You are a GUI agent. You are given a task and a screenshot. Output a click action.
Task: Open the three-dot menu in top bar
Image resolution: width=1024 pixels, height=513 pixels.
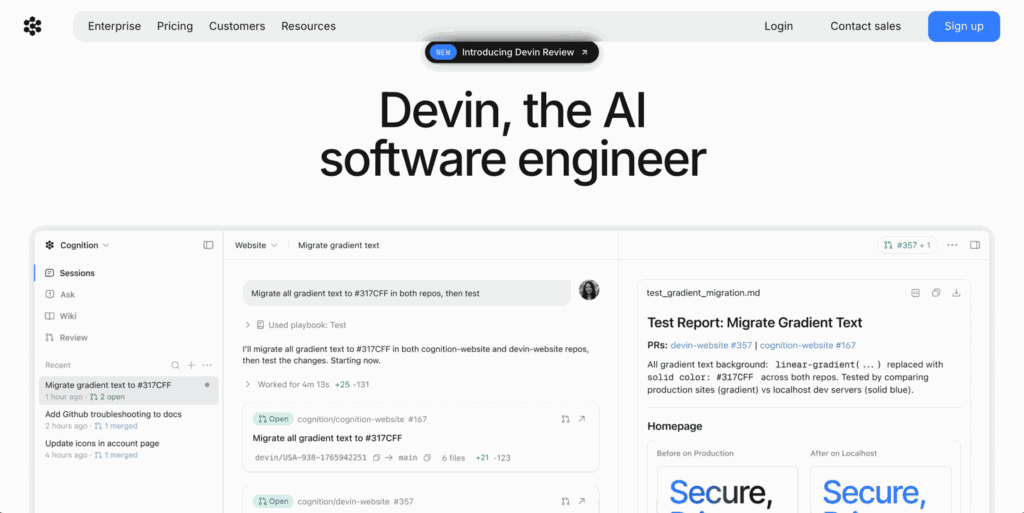pyautogui.click(x=952, y=245)
